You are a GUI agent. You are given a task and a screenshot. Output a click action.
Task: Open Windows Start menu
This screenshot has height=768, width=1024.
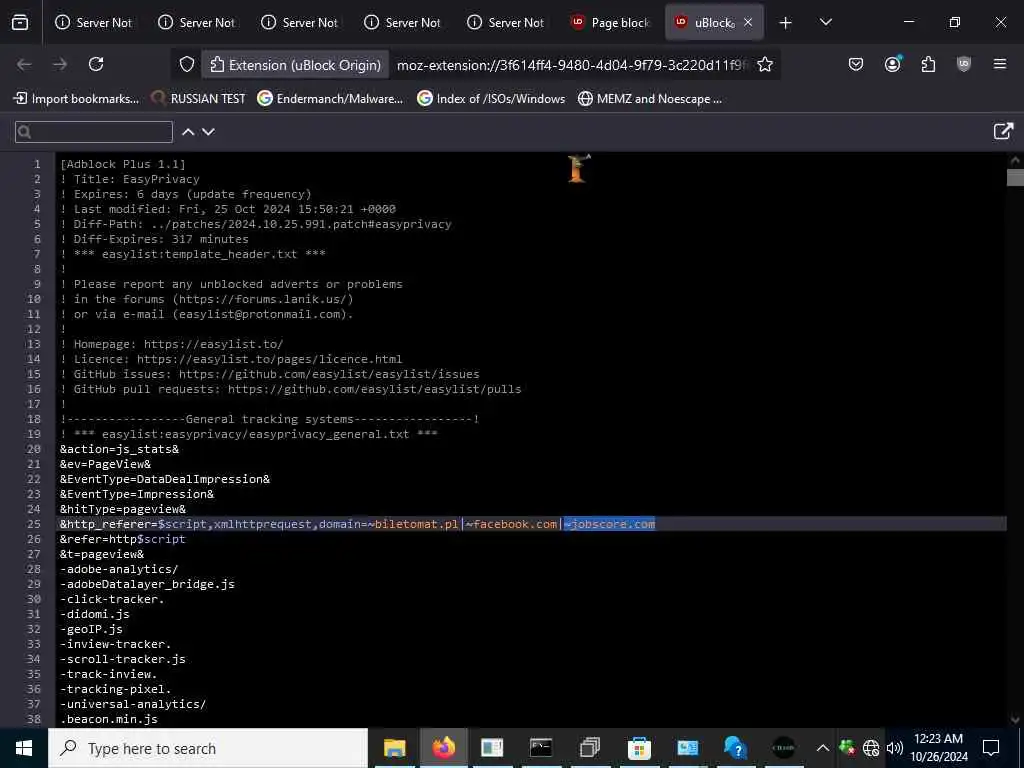click(x=24, y=748)
